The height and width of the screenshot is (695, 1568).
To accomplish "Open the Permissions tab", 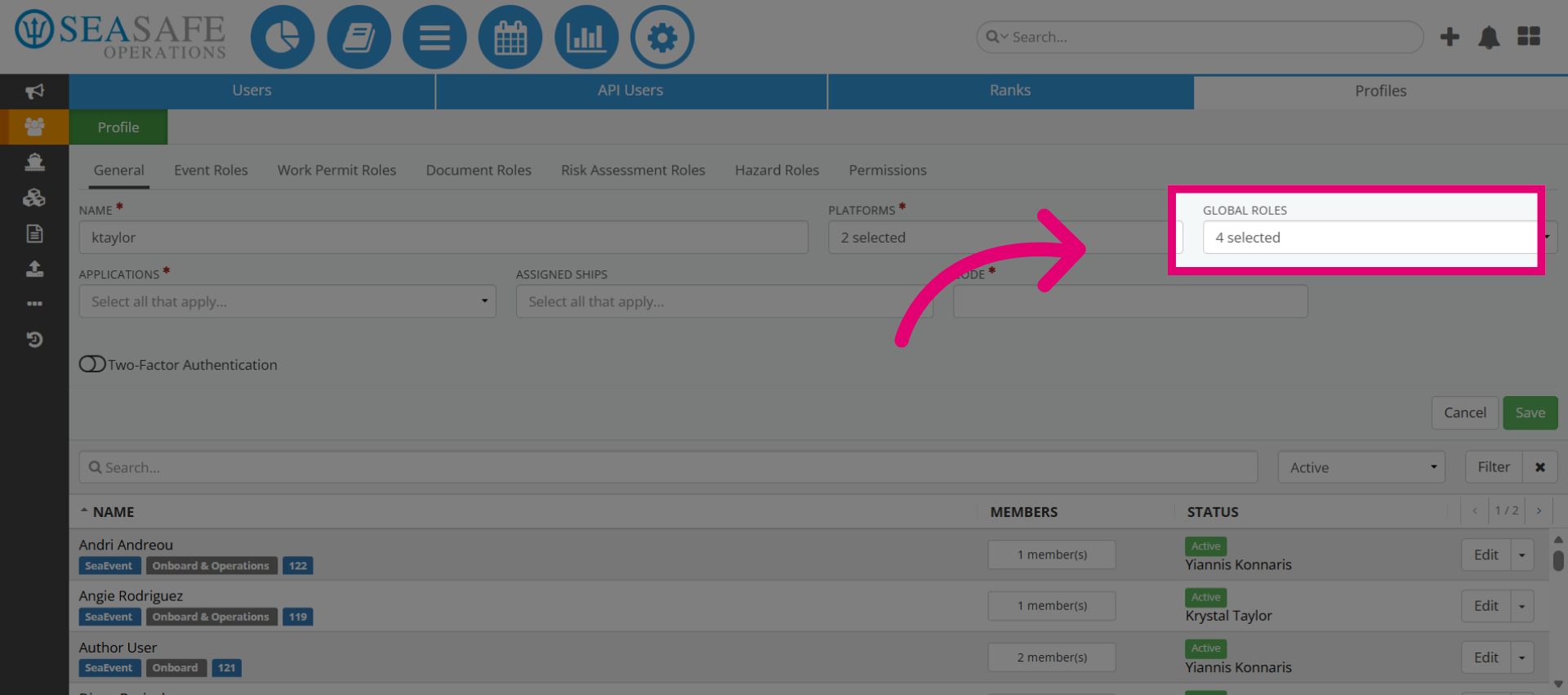I will coord(888,170).
